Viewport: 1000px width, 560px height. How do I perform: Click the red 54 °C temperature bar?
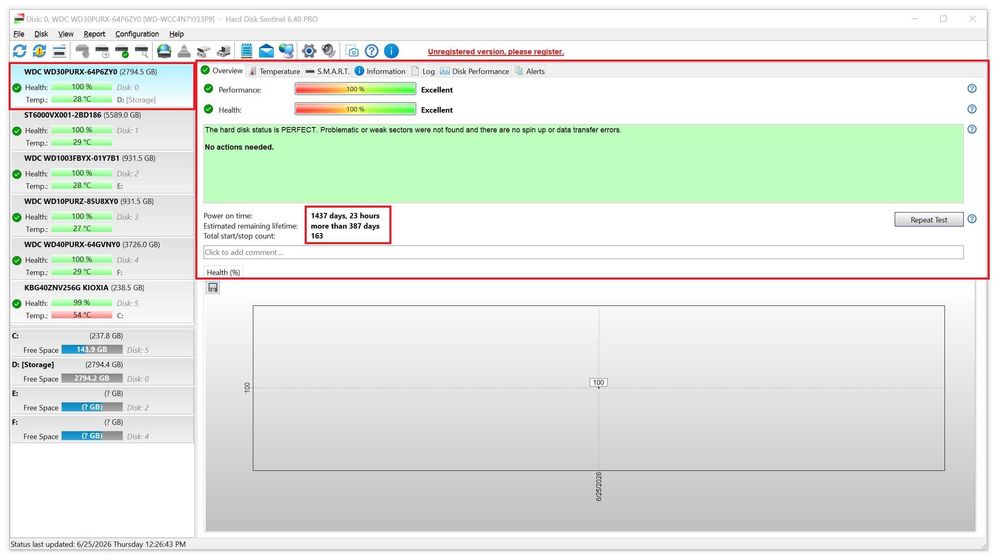(82, 315)
